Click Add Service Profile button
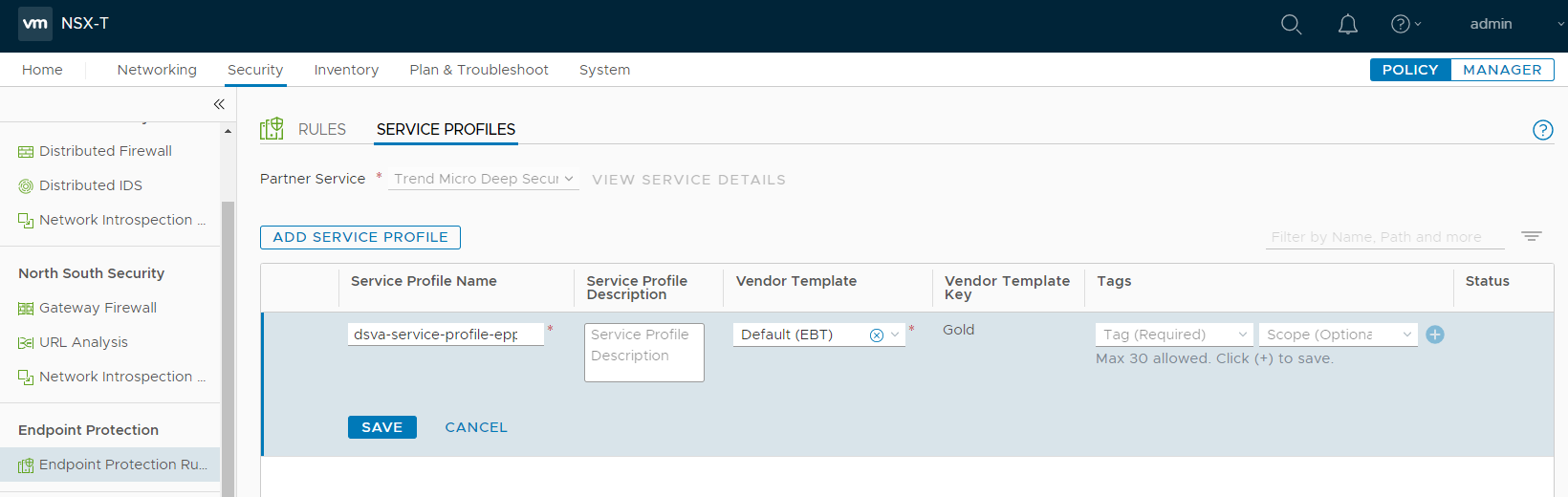 click(360, 237)
